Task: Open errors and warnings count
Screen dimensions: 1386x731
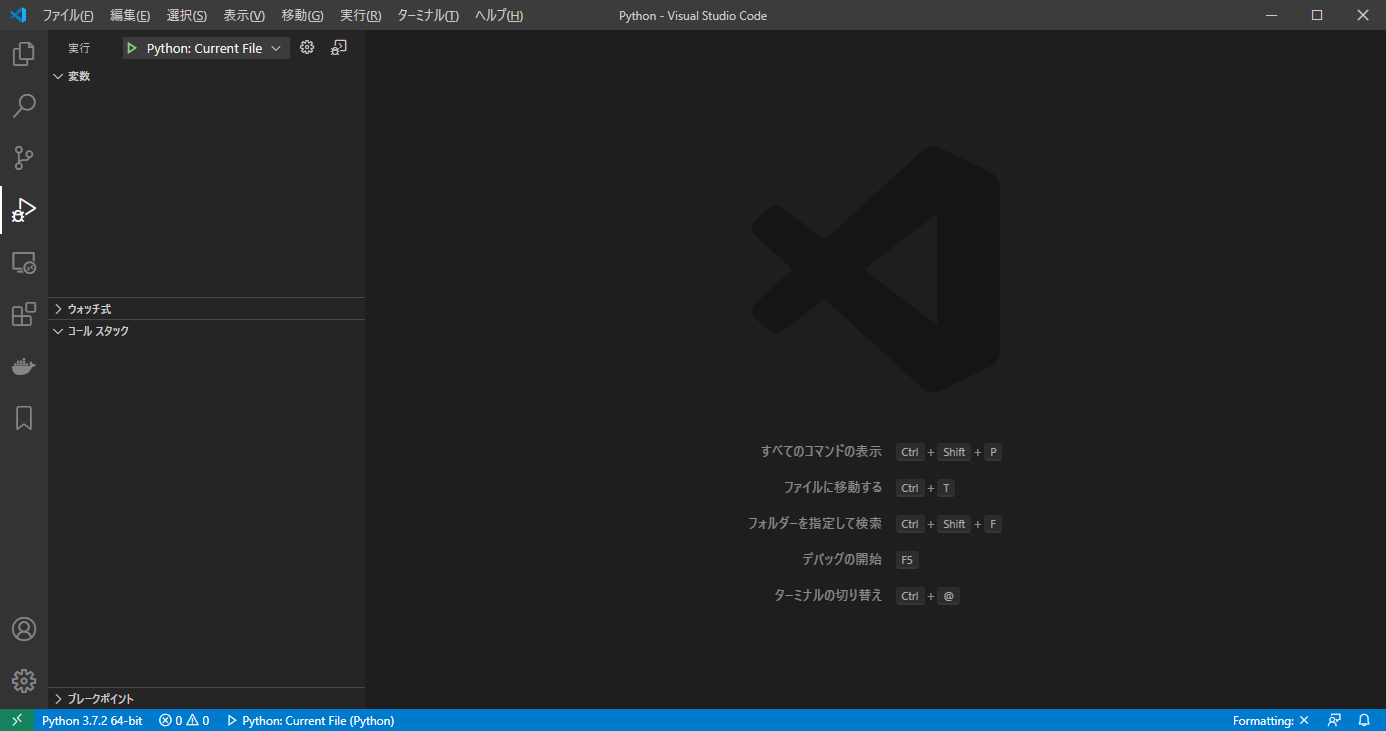Action: click(184, 720)
